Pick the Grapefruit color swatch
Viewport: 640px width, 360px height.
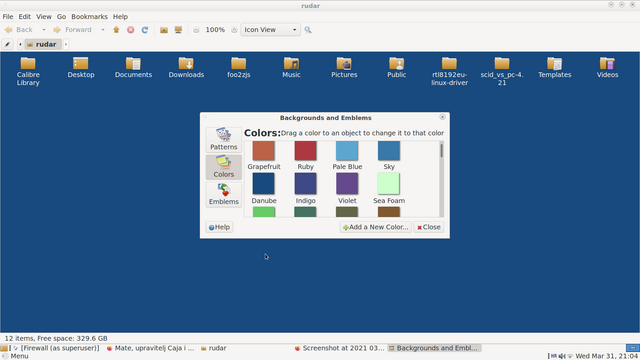[x=264, y=151]
